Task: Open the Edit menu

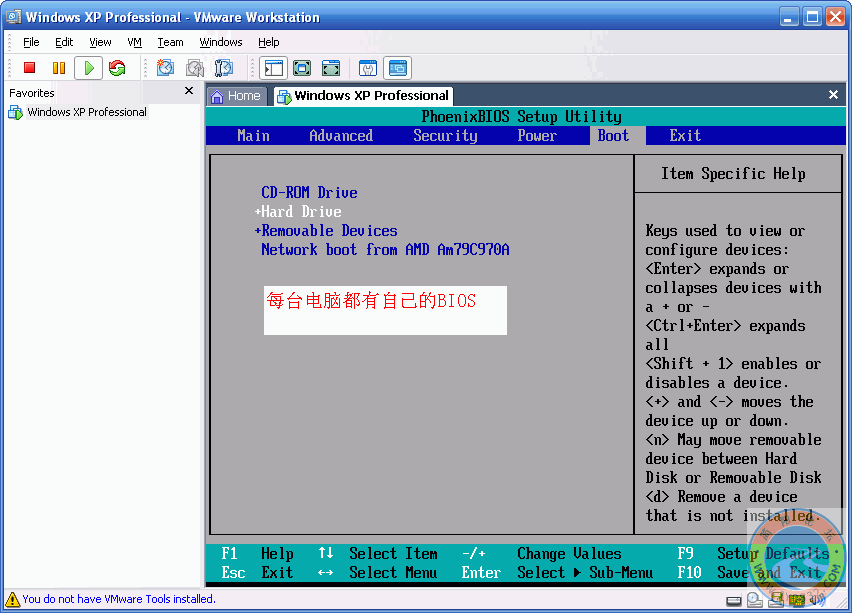Action: (64, 42)
